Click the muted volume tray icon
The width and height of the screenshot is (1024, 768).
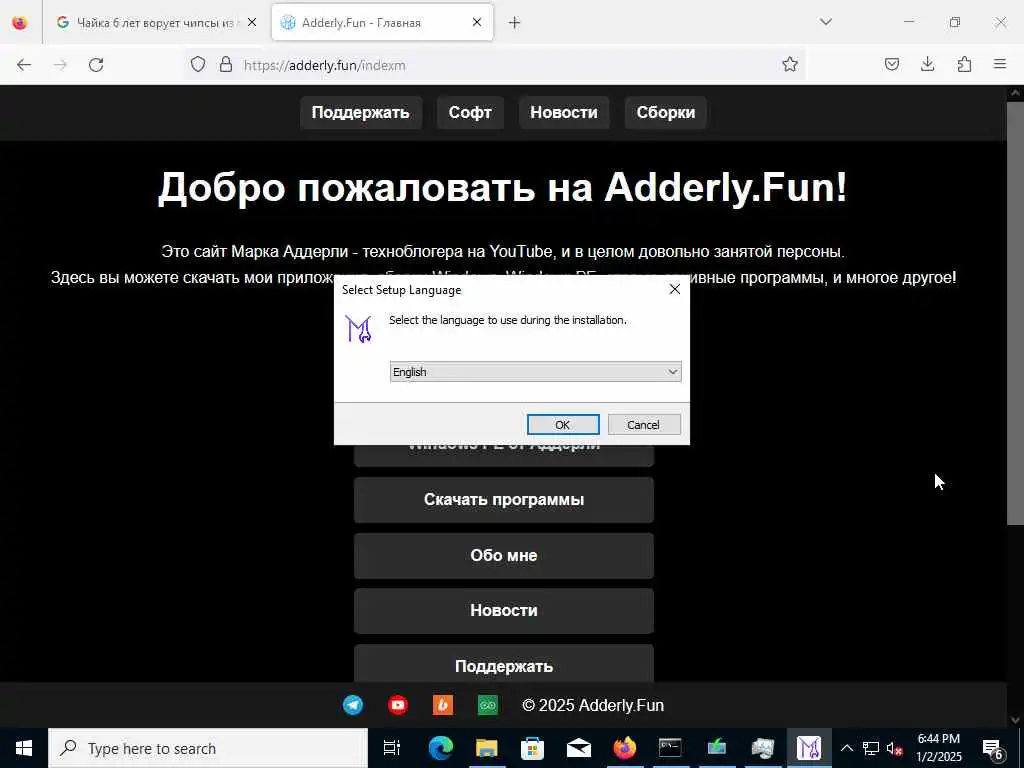pos(895,748)
